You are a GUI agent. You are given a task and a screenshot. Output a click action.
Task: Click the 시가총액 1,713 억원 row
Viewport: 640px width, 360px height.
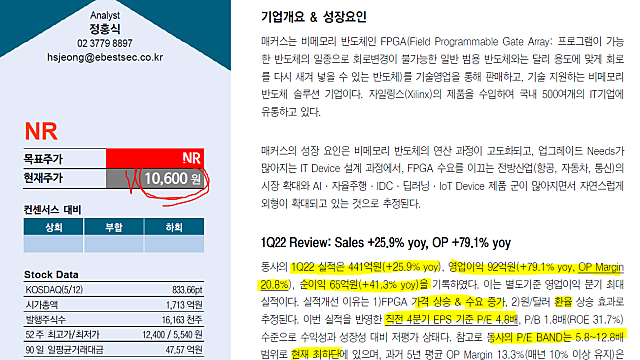(114, 305)
